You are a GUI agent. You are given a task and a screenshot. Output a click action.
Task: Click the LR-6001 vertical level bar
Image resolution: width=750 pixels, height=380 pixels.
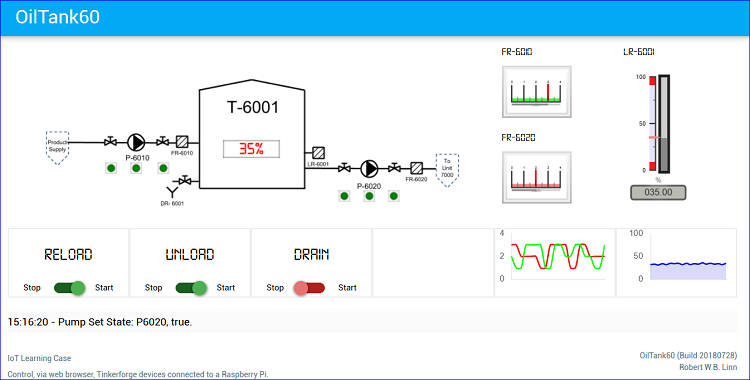[x=664, y=124]
